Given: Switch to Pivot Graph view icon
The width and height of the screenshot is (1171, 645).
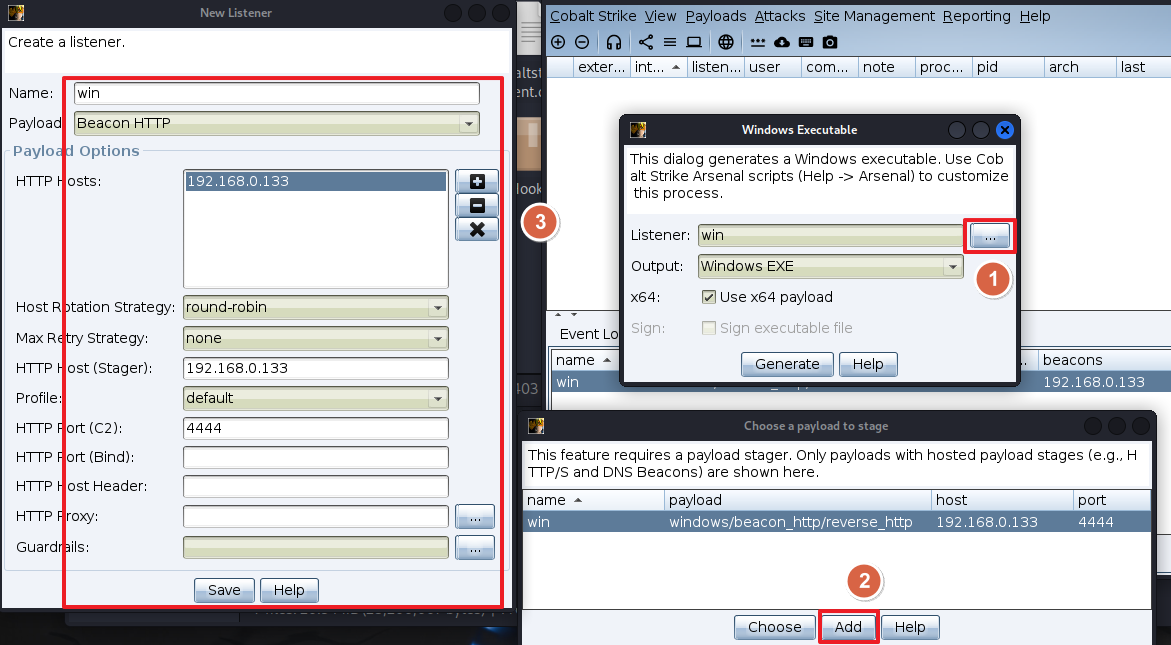Looking at the screenshot, I should pyautogui.click(x=646, y=43).
